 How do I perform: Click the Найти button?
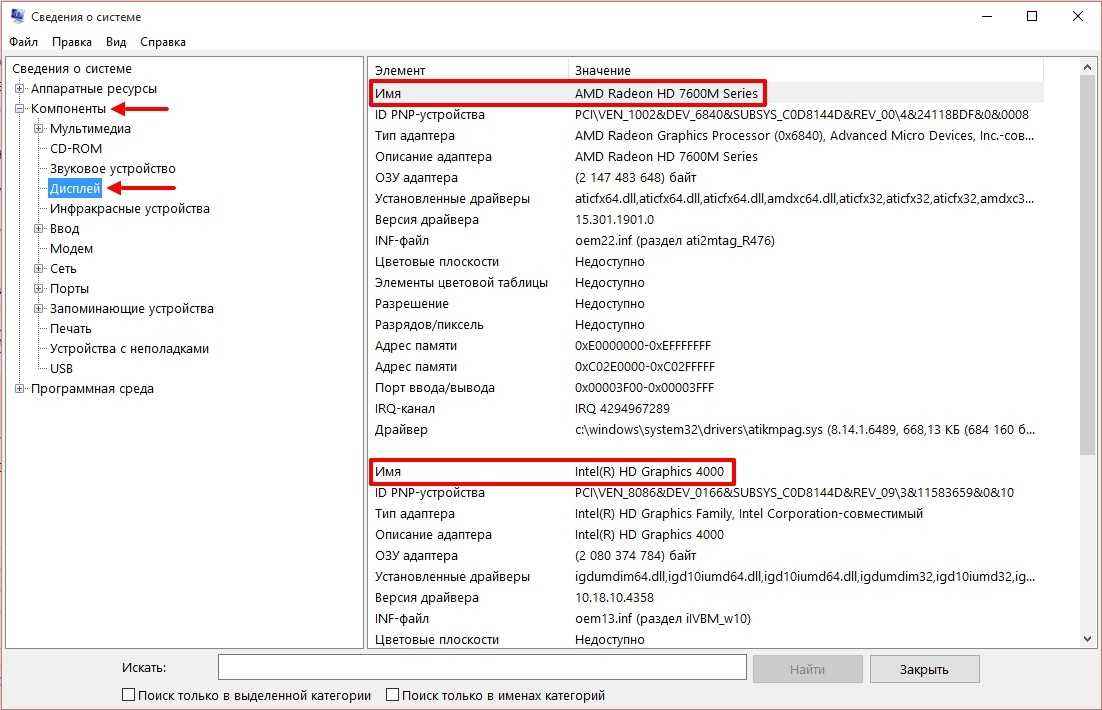[x=808, y=669]
